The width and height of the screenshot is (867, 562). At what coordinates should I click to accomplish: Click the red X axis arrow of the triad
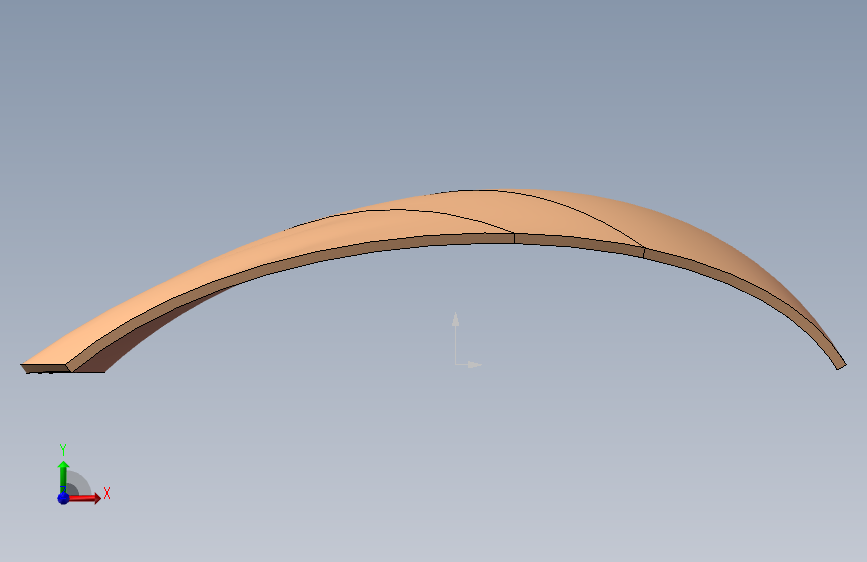(x=84, y=498)
